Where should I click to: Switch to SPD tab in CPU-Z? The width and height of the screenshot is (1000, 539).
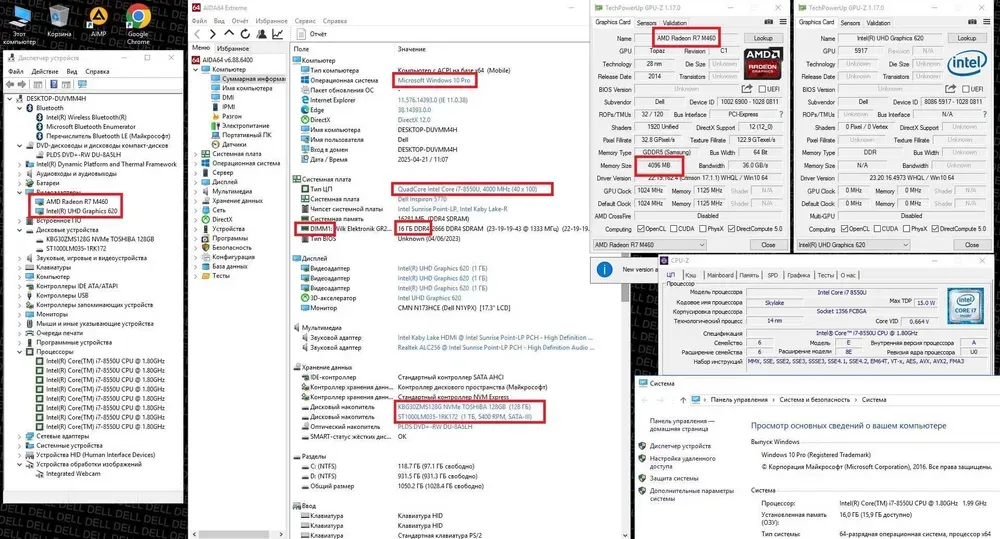[x=772, y=275]
